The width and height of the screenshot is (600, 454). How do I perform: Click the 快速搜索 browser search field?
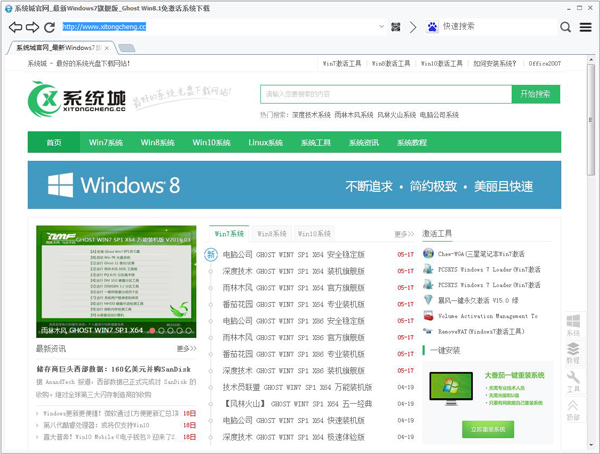tap(497, 27)
